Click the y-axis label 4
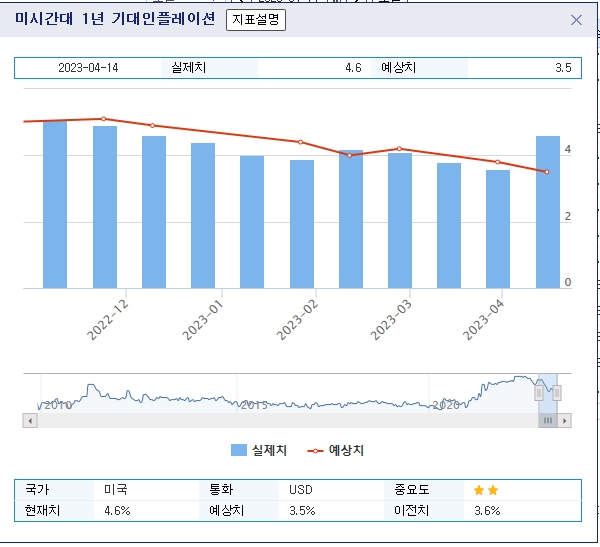600x547 pixels. click(x=567, y=149)
